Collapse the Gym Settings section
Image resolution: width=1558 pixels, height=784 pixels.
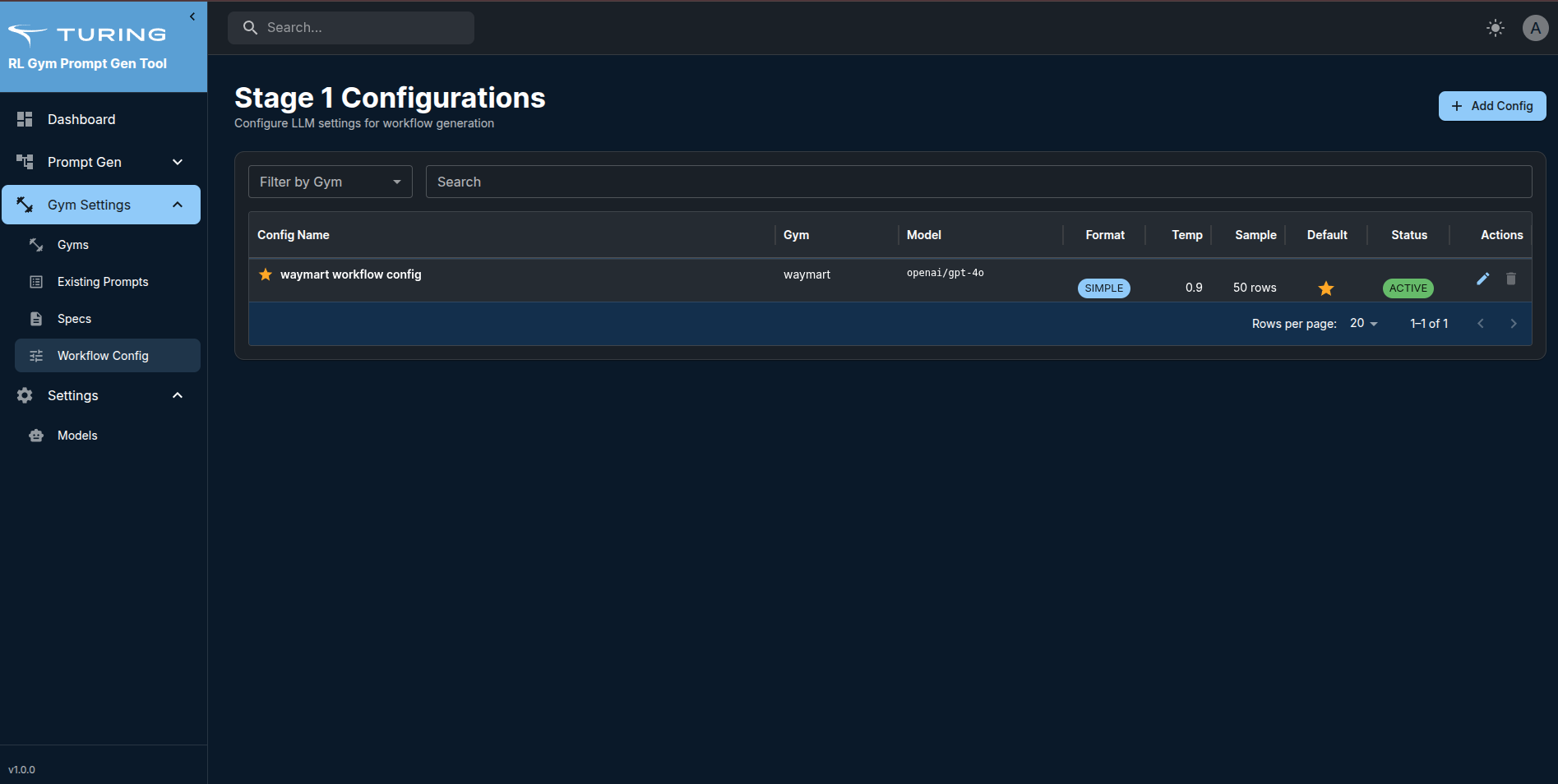tap(178, 205)
